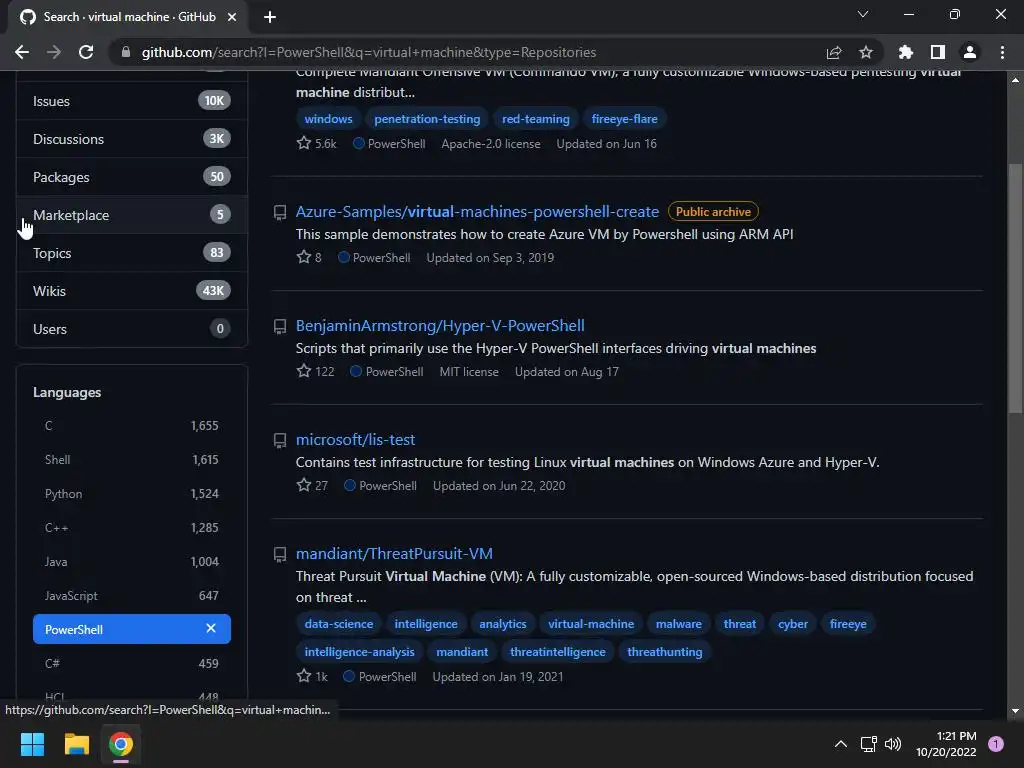Filter results by JavaScript language
This screenshot has height=768, width=1024.
coord(132,596)
